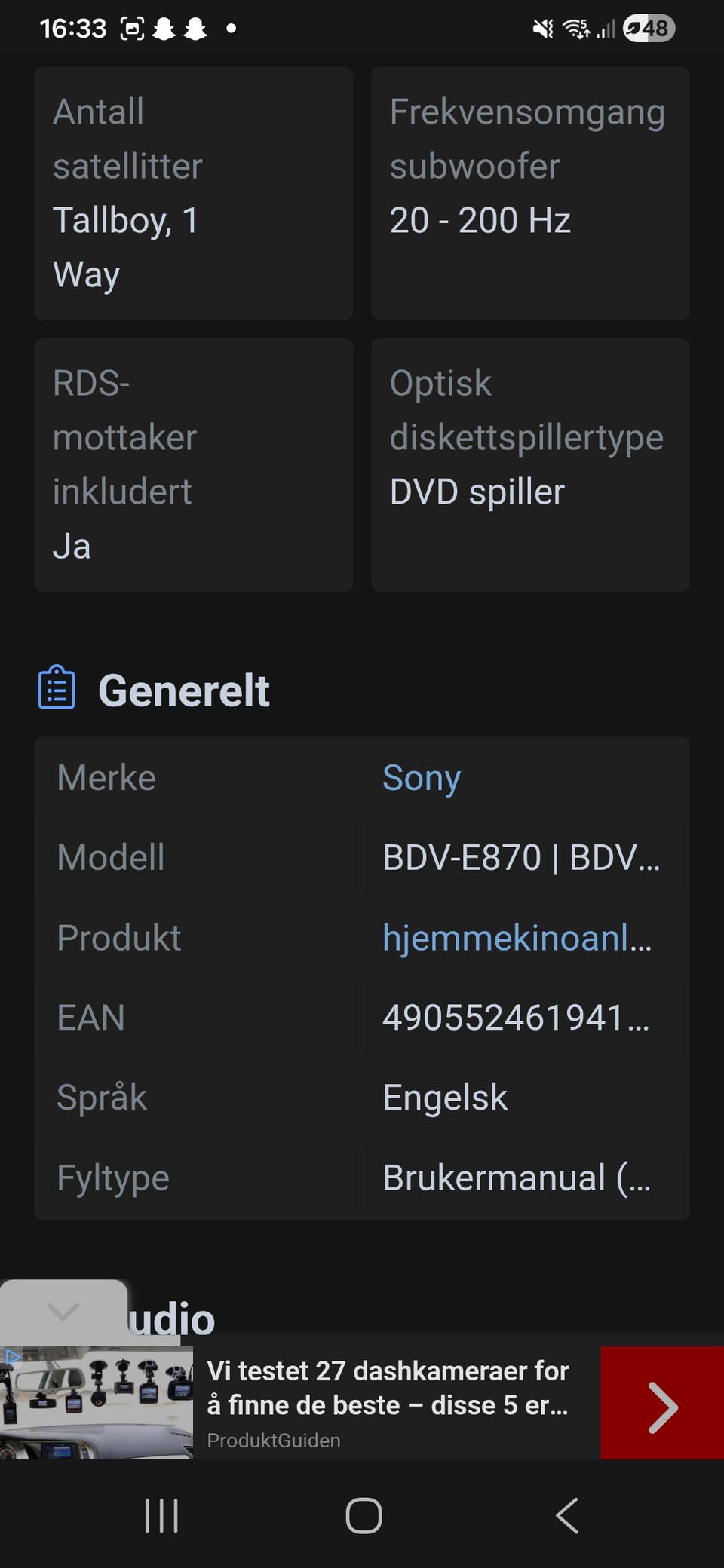
Task: Collapse the ad banner with down chevron
Action: pyautogui.click(x=63, y=1312)
